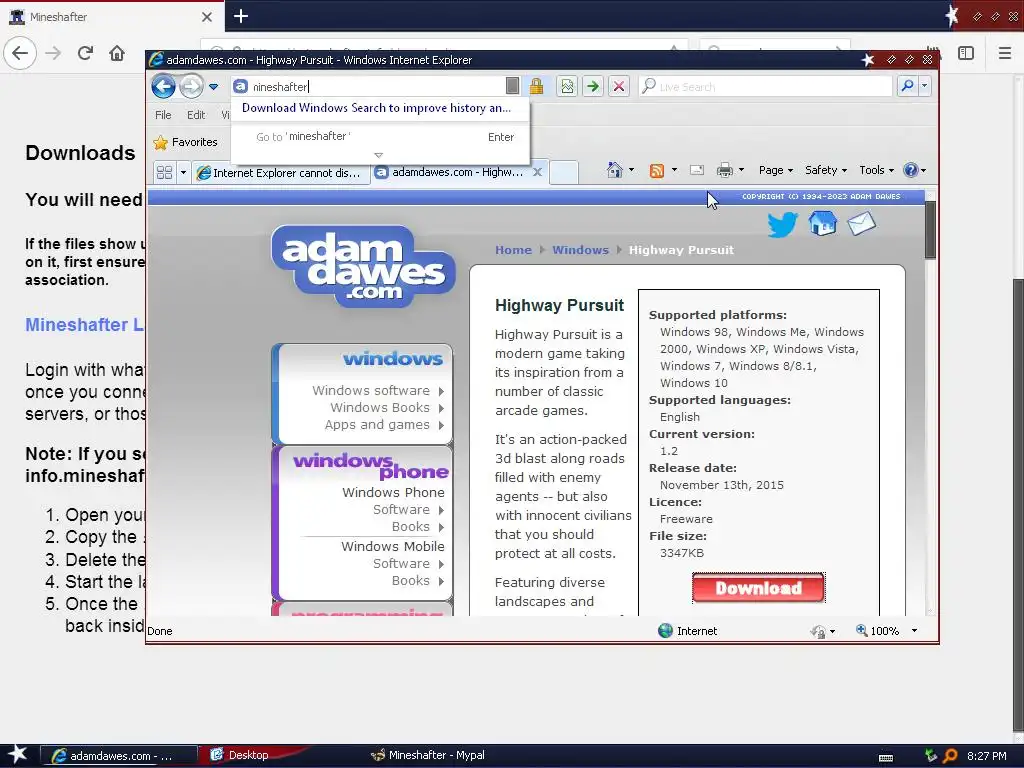The height and width of the screenshot is (768, 1024).
Task: Switch to Internet Explorer cannot display tab
Action: (x=281, y=173)
